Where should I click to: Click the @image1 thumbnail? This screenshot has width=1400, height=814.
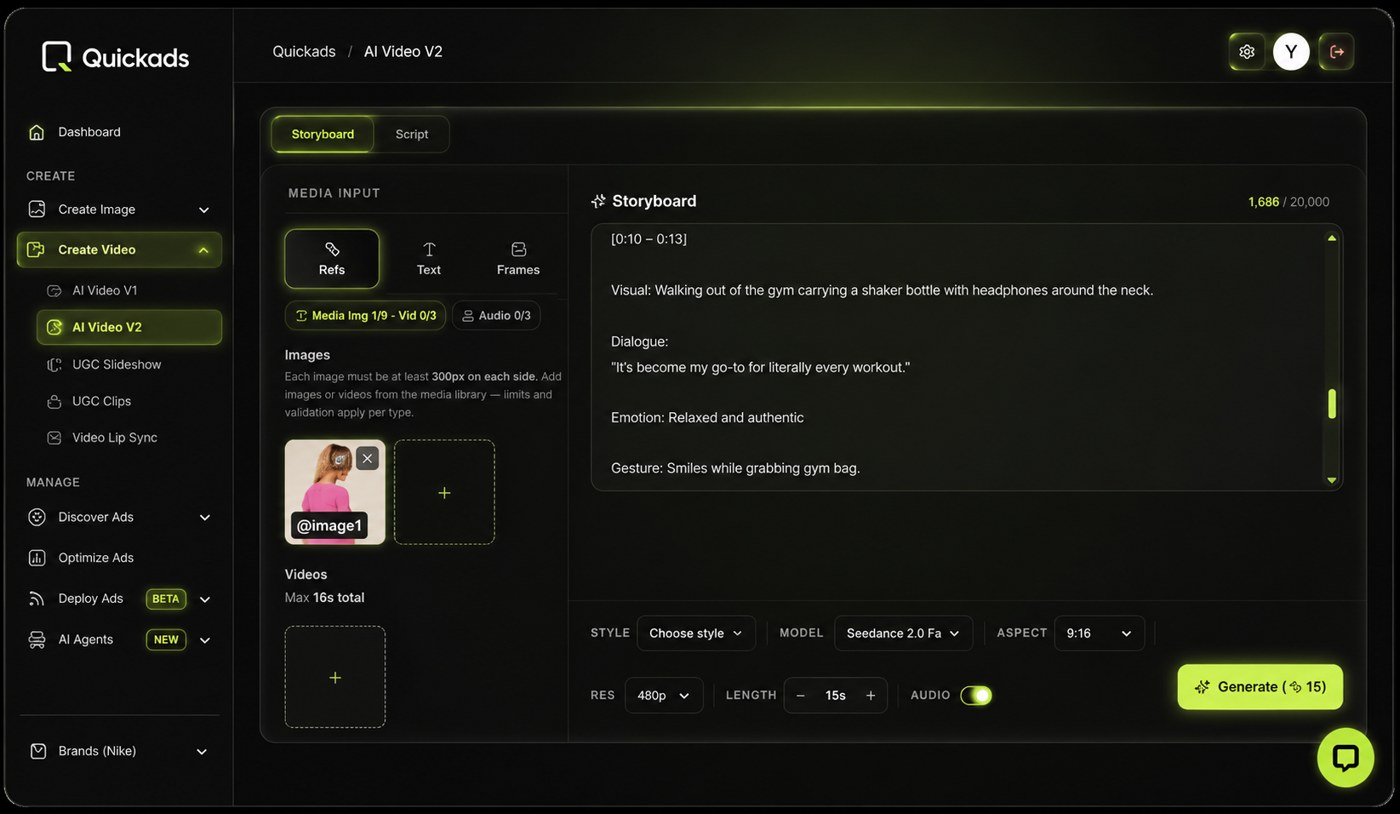(335, 492)
